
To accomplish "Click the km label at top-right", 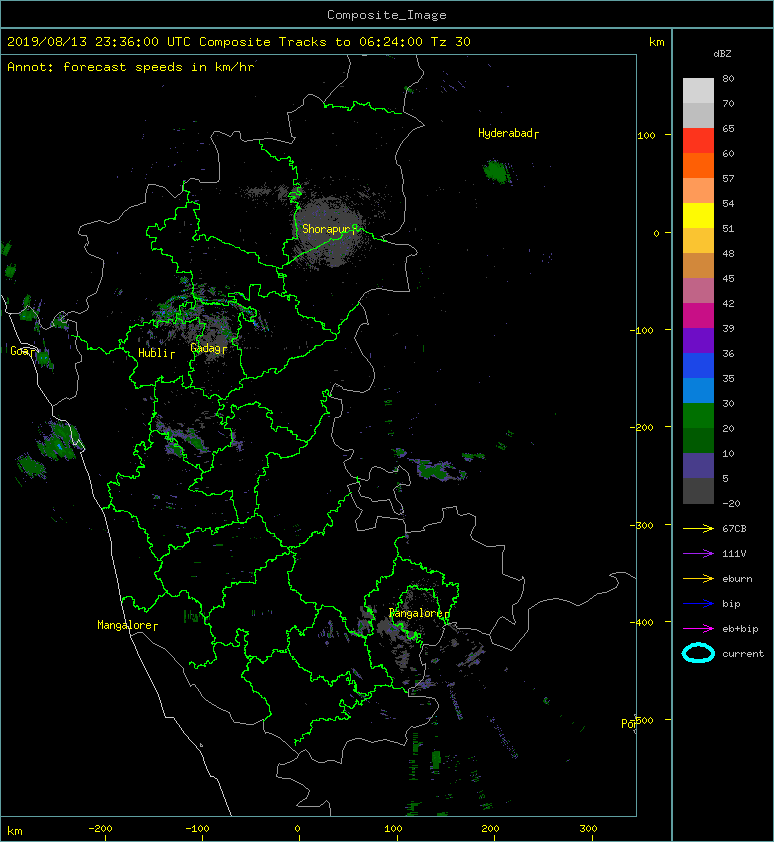I will click(x=656, y=42).
